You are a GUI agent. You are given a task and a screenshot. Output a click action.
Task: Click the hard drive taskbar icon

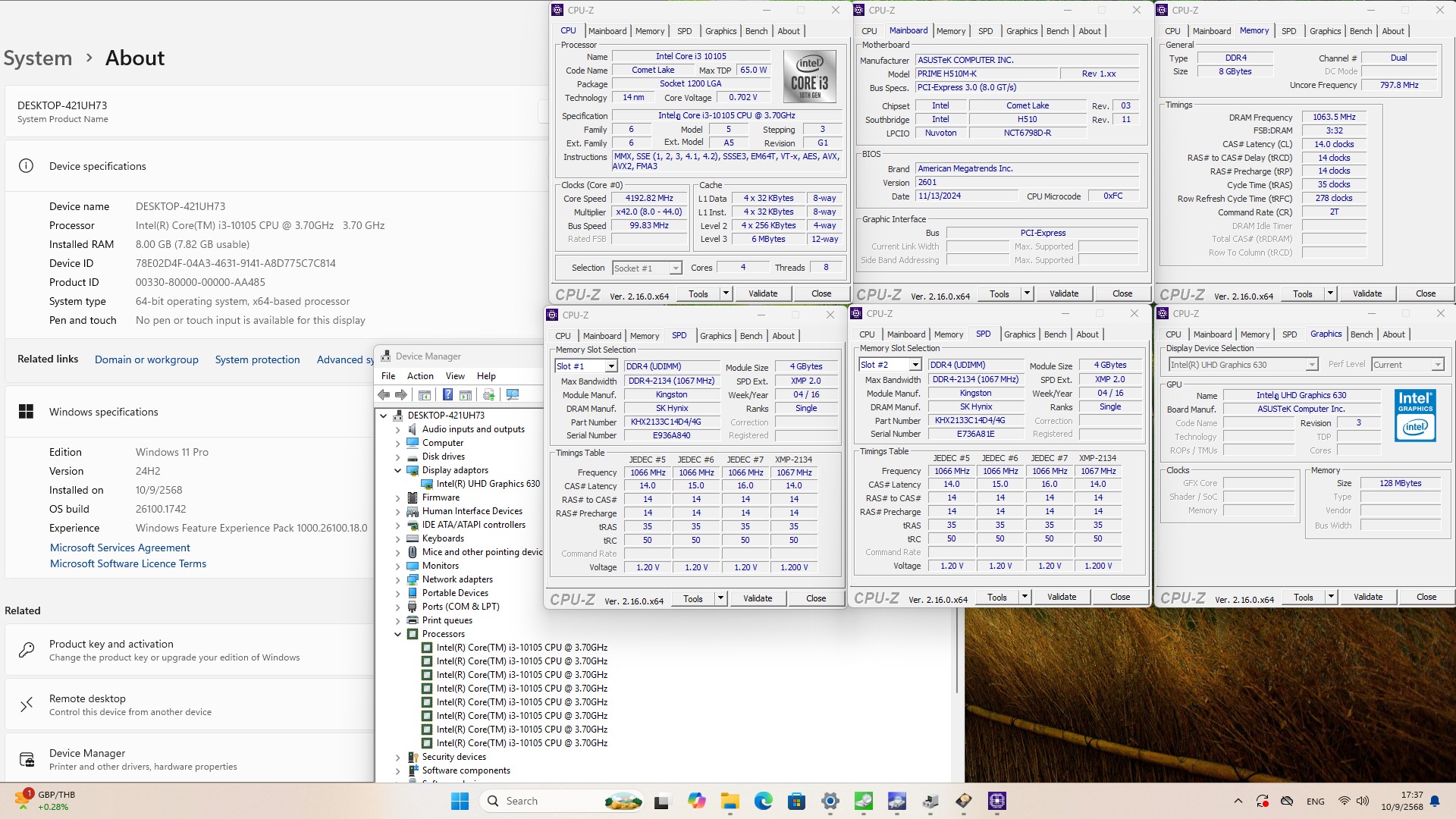pos(964,801)
